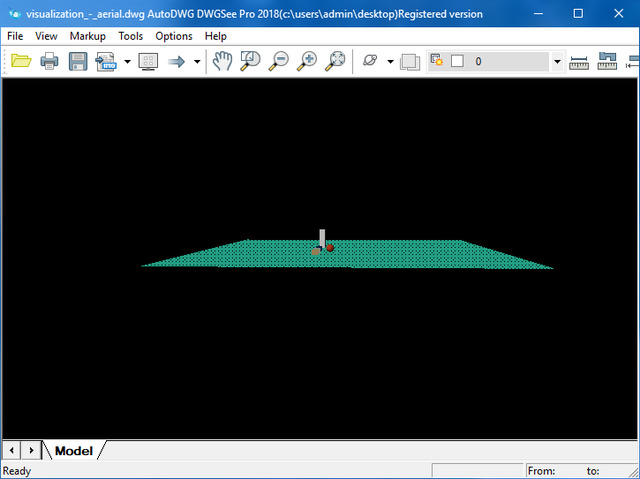
Task: Click the measure distance ruler icon
Action: tap(579, 61)
